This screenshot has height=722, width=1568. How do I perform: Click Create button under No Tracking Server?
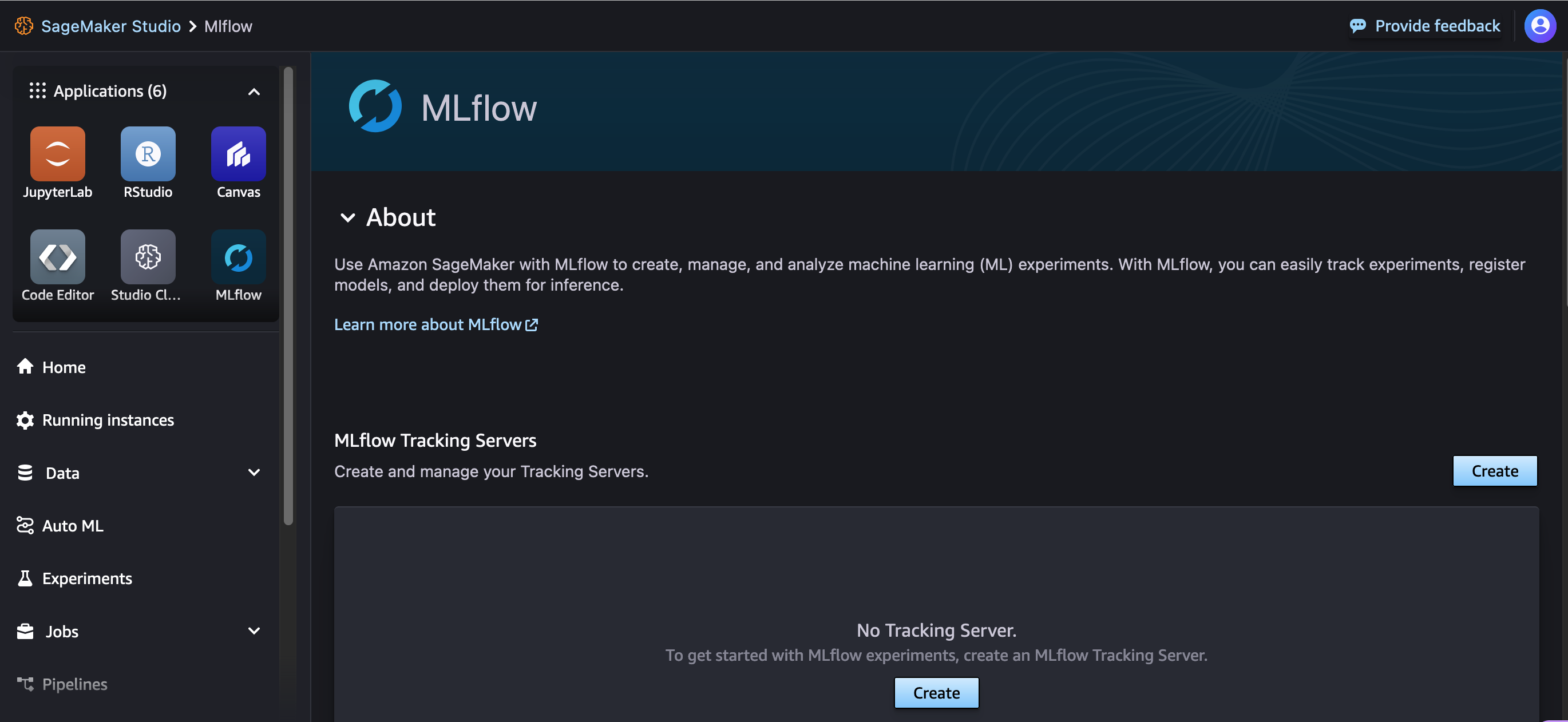pos(936,693)
